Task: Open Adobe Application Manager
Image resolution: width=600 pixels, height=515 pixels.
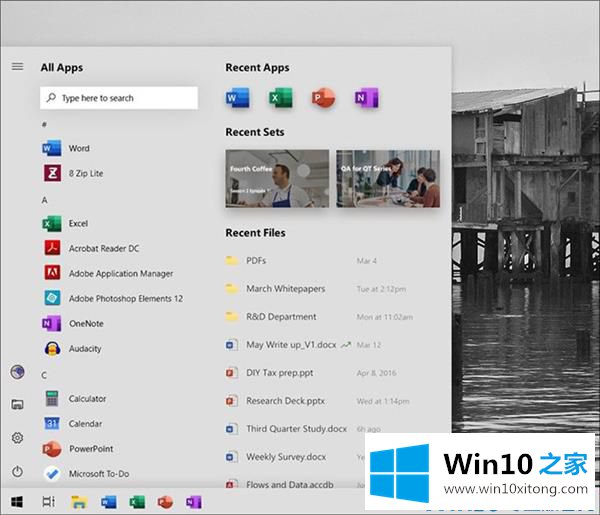Action: tap(108, 274)
